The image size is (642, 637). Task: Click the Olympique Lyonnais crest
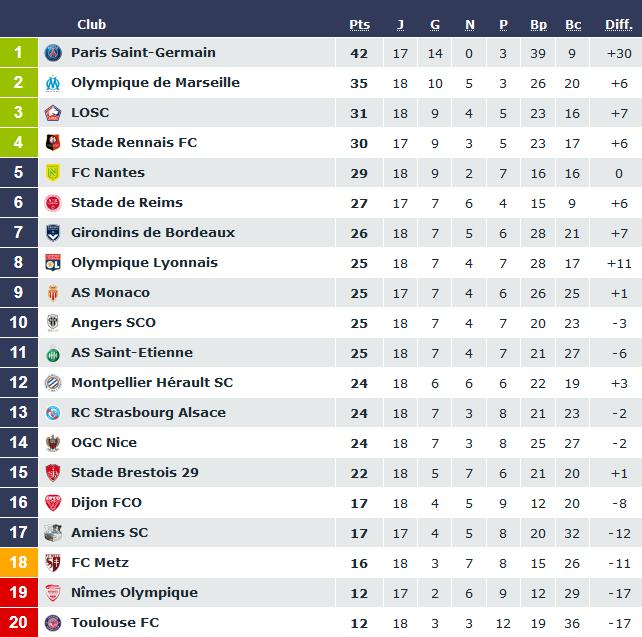53,263
